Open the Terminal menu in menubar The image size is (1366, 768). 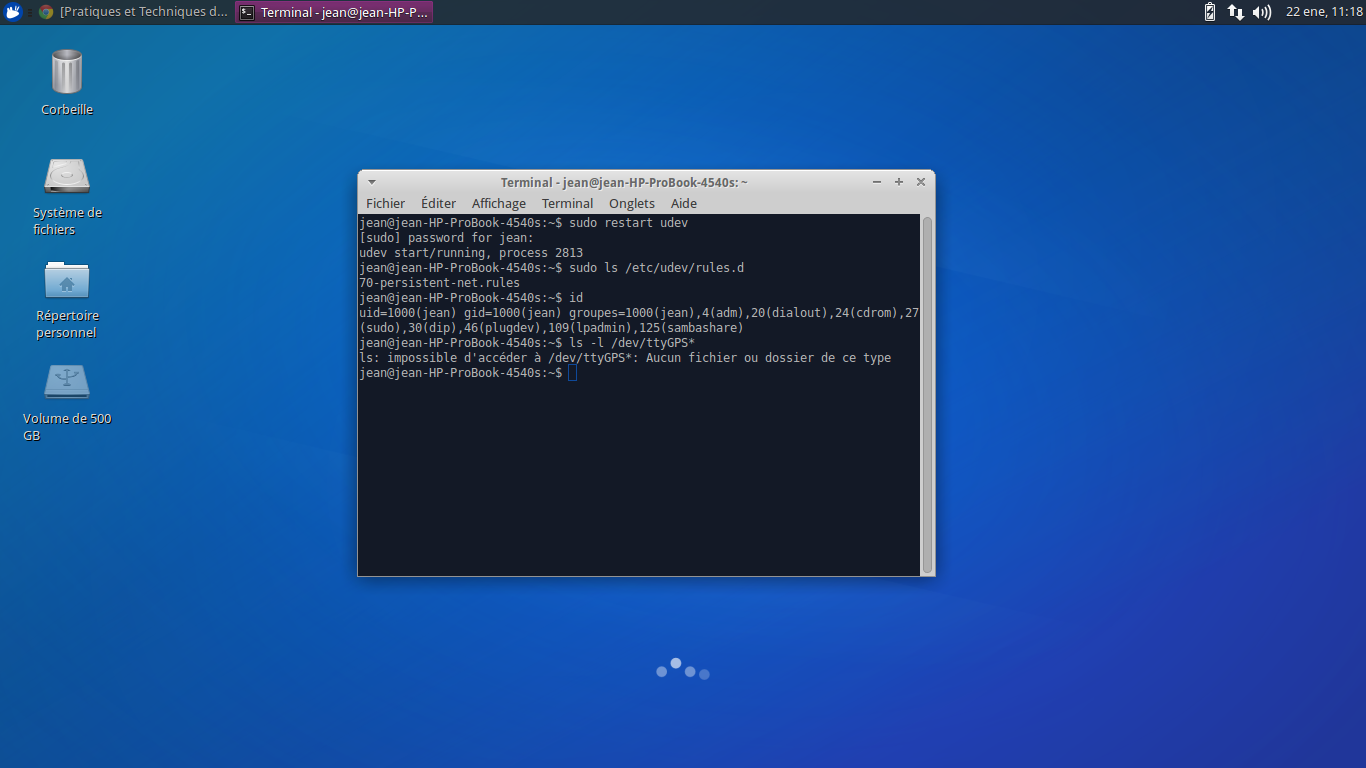(x=567, y=203)
